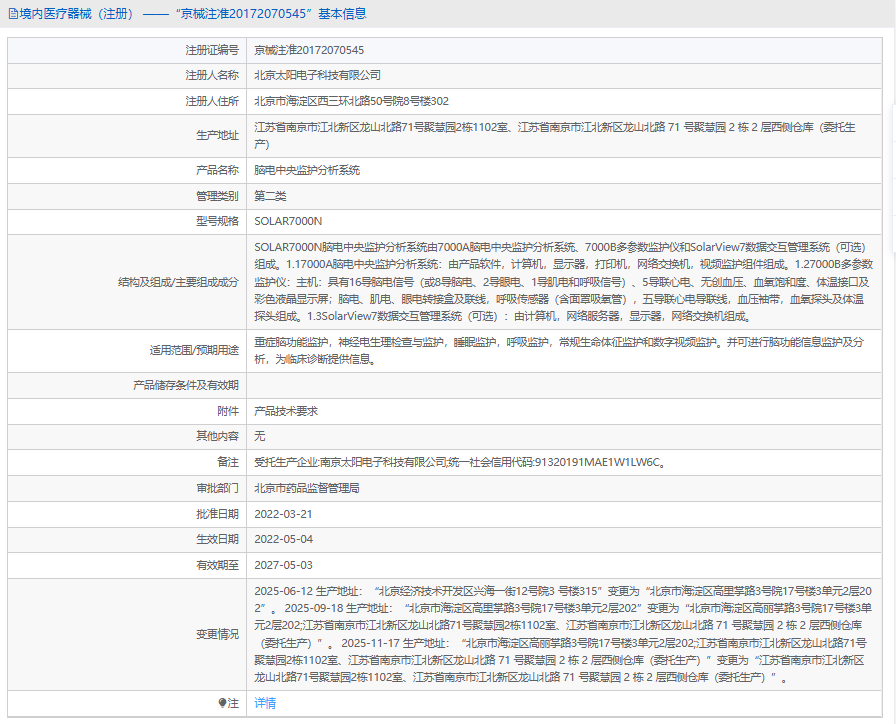Click the label 批准日期
Screen dimensions: 896x724
pyautogui.click(x=217, y=514)
